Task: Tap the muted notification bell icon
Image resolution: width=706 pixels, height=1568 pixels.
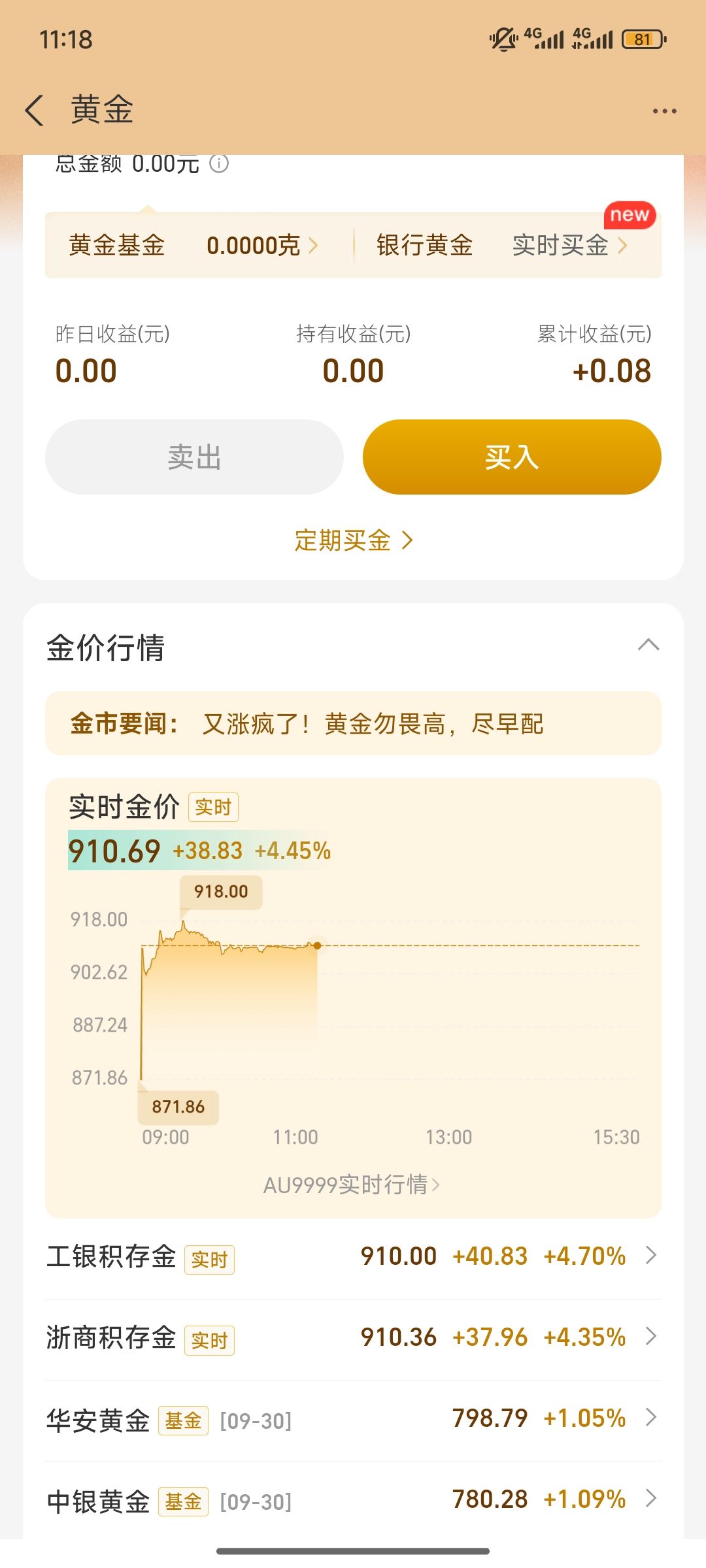Action: tap(503, 40)
